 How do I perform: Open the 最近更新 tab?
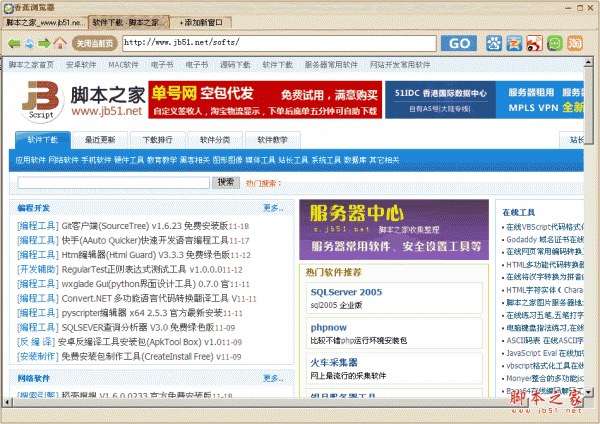pos(100,140)
